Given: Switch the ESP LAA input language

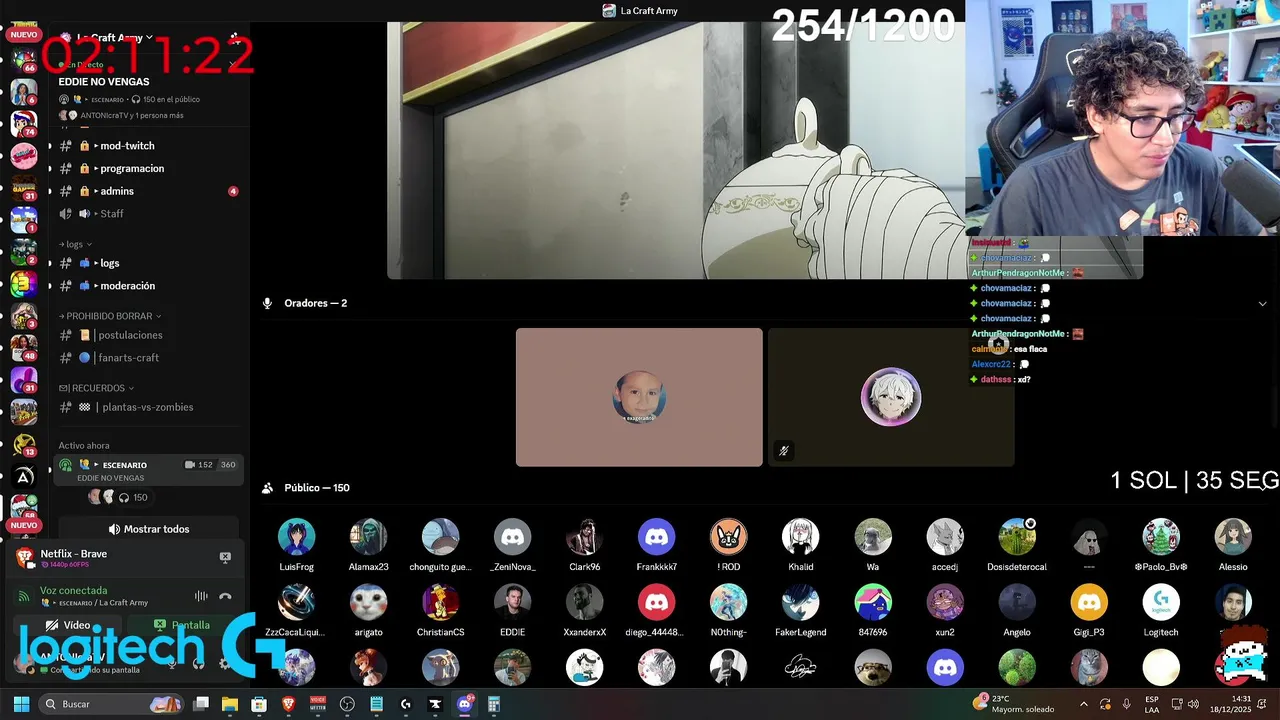Looking at the screenshot, I should point(1152,704).
